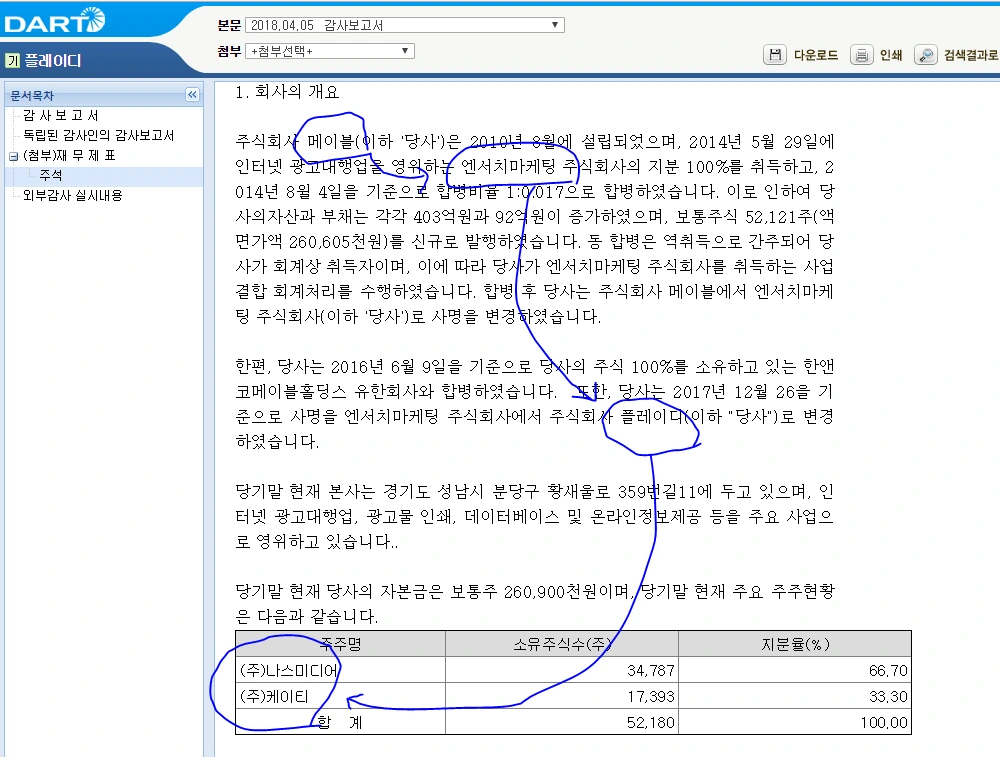Click the 합 계 total row label
The width and height of the screenshot is (1000, 757).
click(x=341, y=723)
